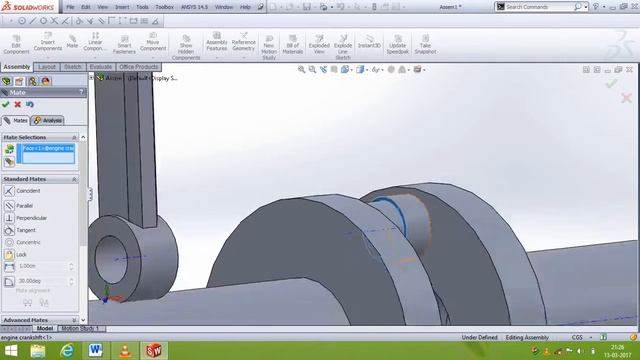Screen dimensions: 640x360
Task: Open ANSYS 14.5 menu
Action: point(194,7)
